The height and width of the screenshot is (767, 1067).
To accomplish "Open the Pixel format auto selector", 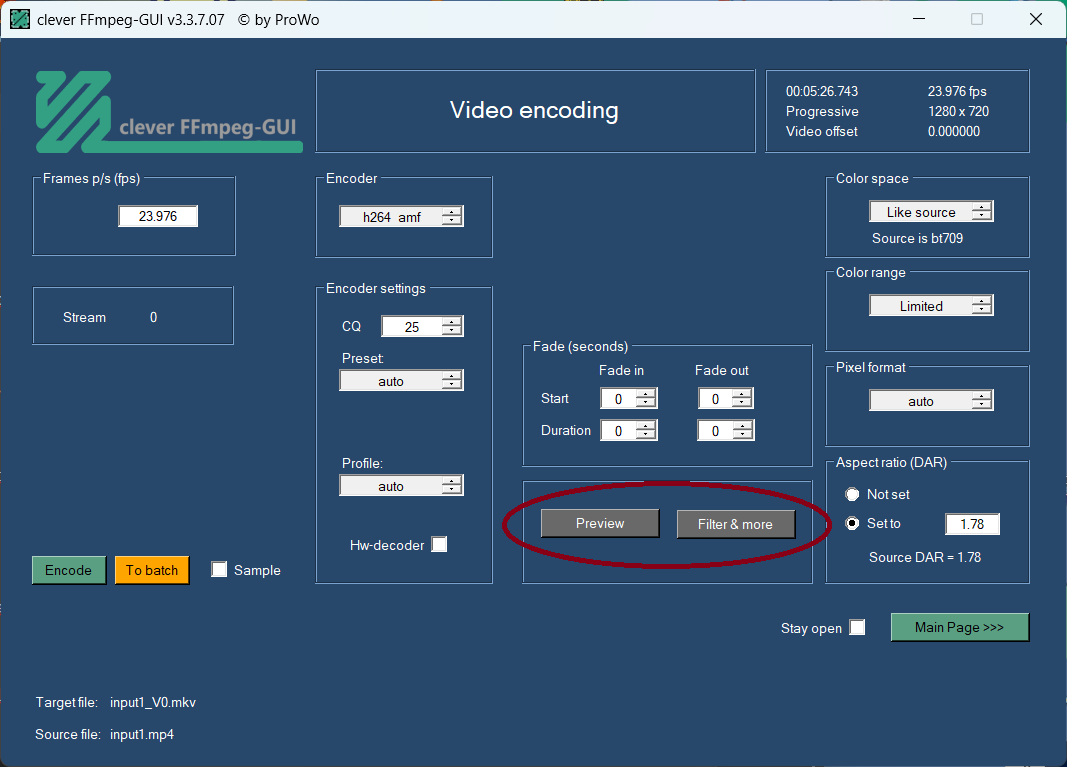I will 931,400.
